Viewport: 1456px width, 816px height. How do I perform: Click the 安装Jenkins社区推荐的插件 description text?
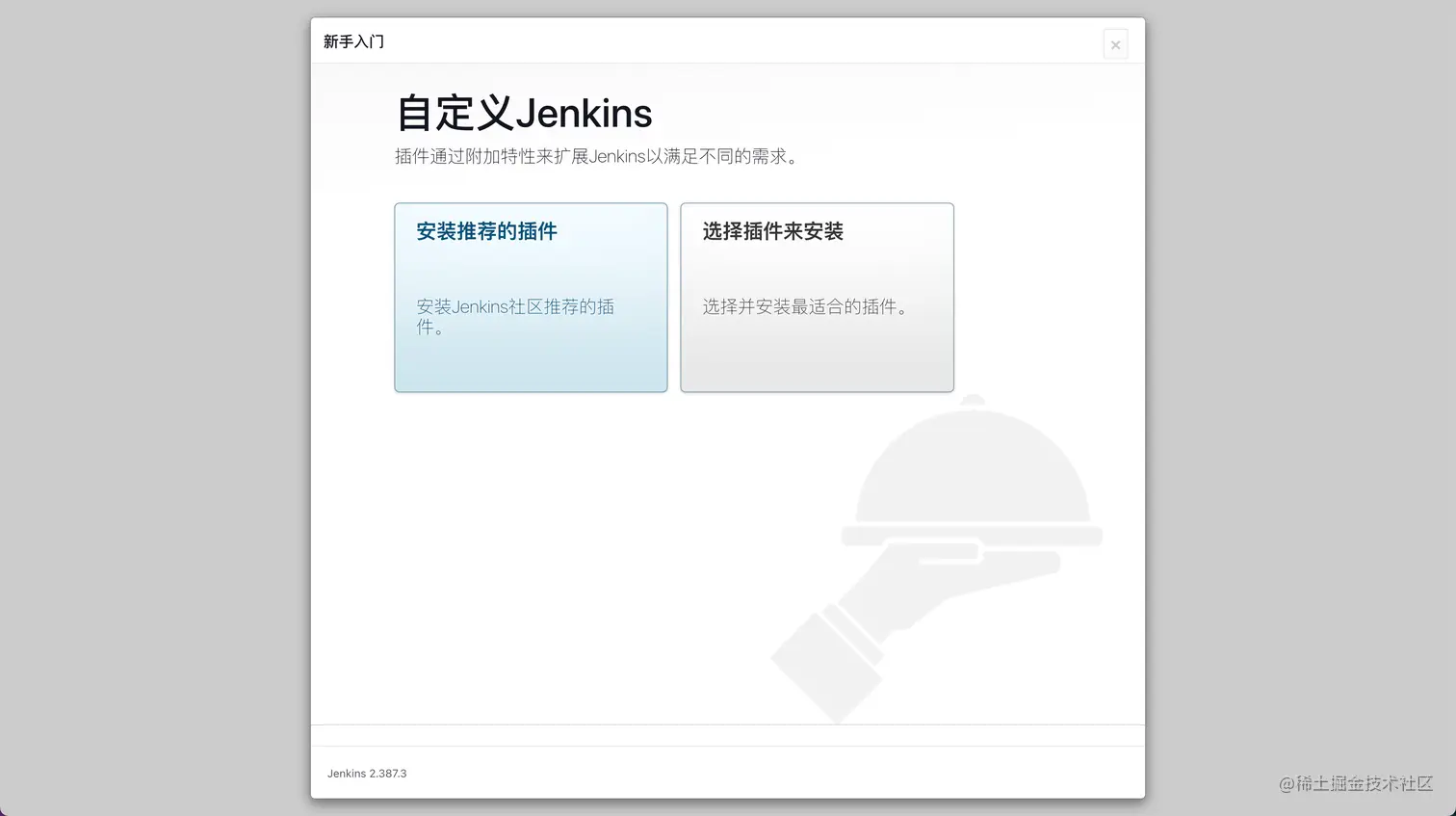point(515,317)
